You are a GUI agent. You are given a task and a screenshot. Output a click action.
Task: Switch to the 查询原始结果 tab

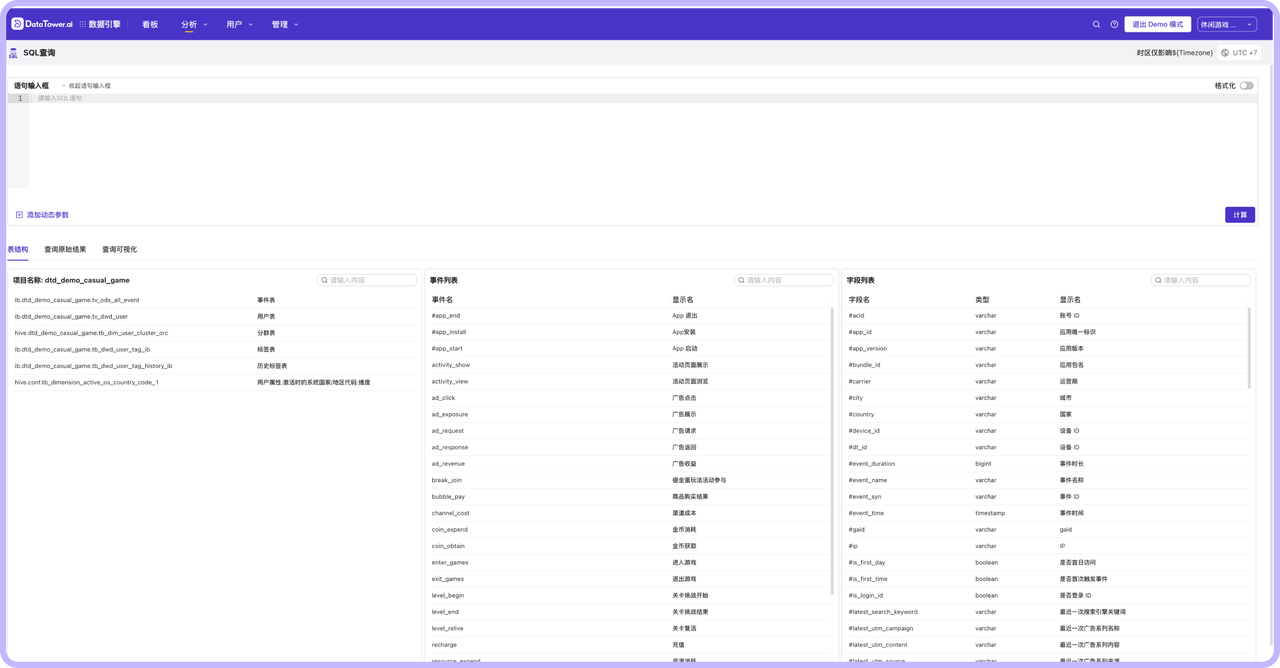(x=65, y=249)
